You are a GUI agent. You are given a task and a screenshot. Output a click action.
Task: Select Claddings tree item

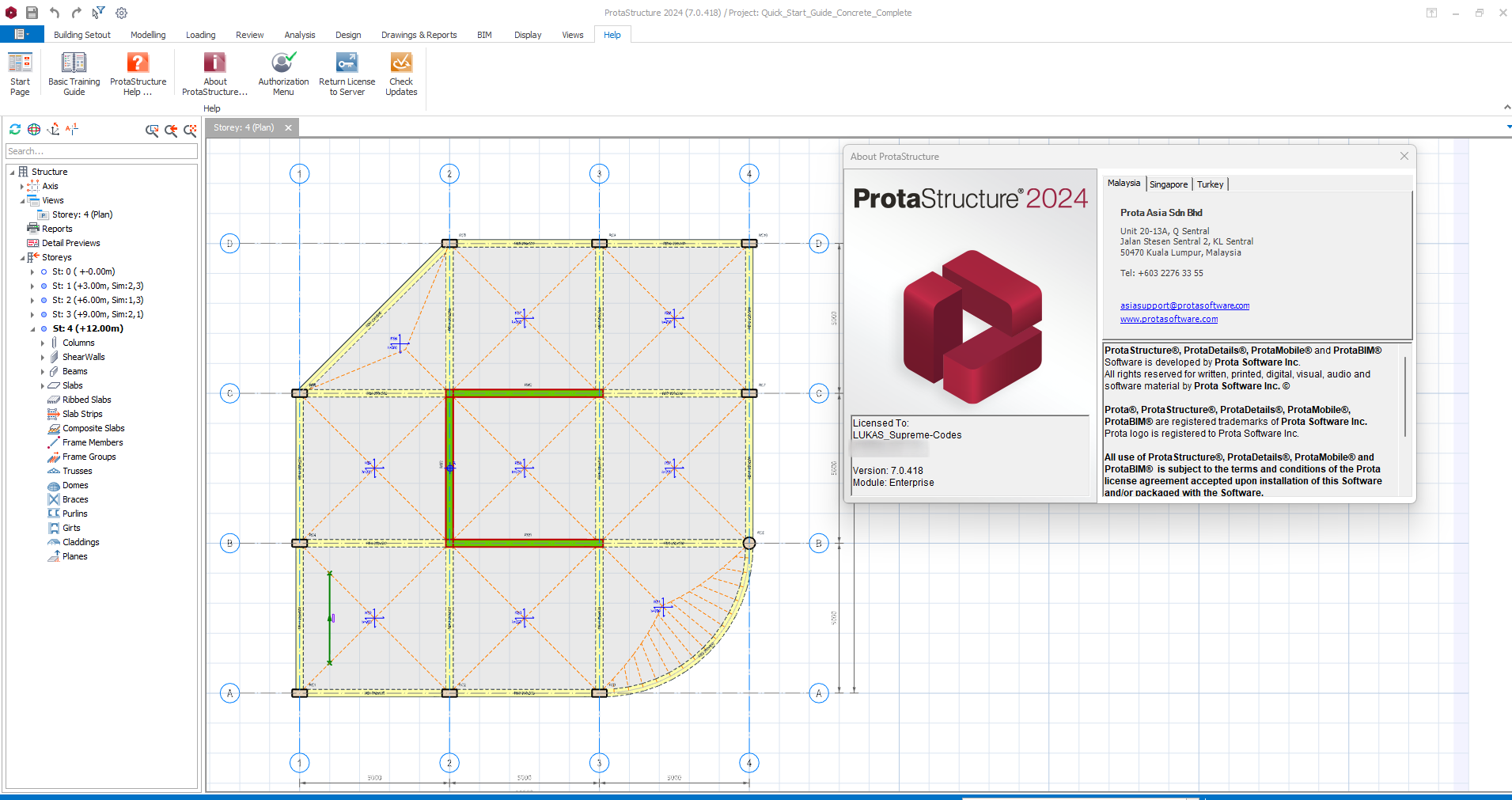[81, 542]
